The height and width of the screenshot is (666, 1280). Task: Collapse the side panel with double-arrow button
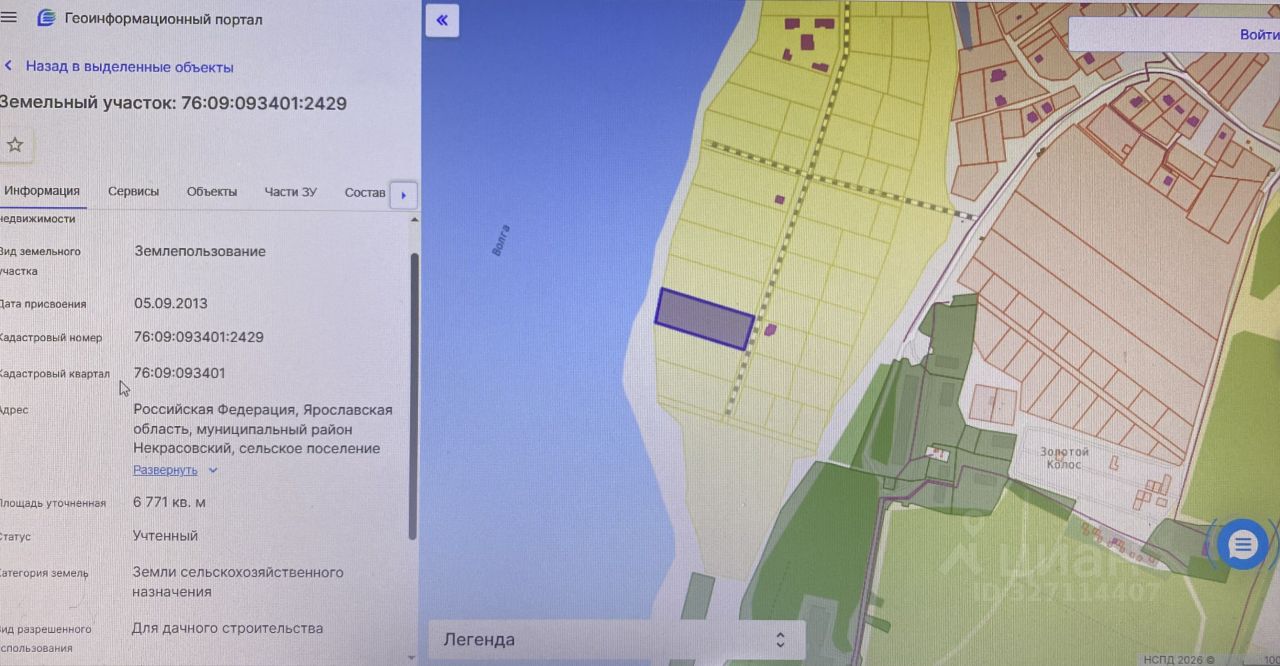click(442, 20)
